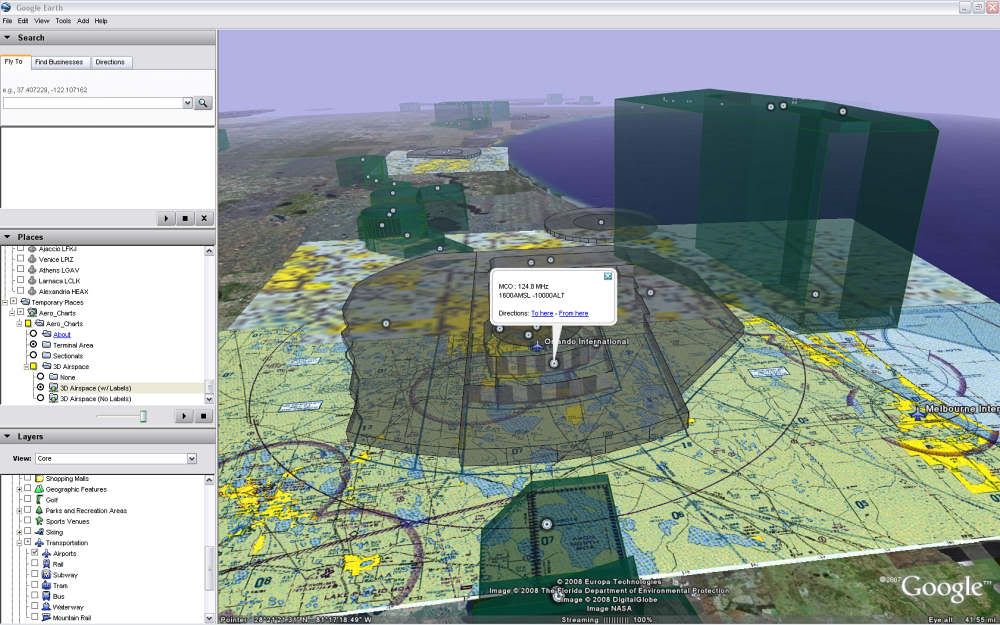Expand the Parks and Recreation Areas node
Screen dimensions: 1000x625
[18, 510]
